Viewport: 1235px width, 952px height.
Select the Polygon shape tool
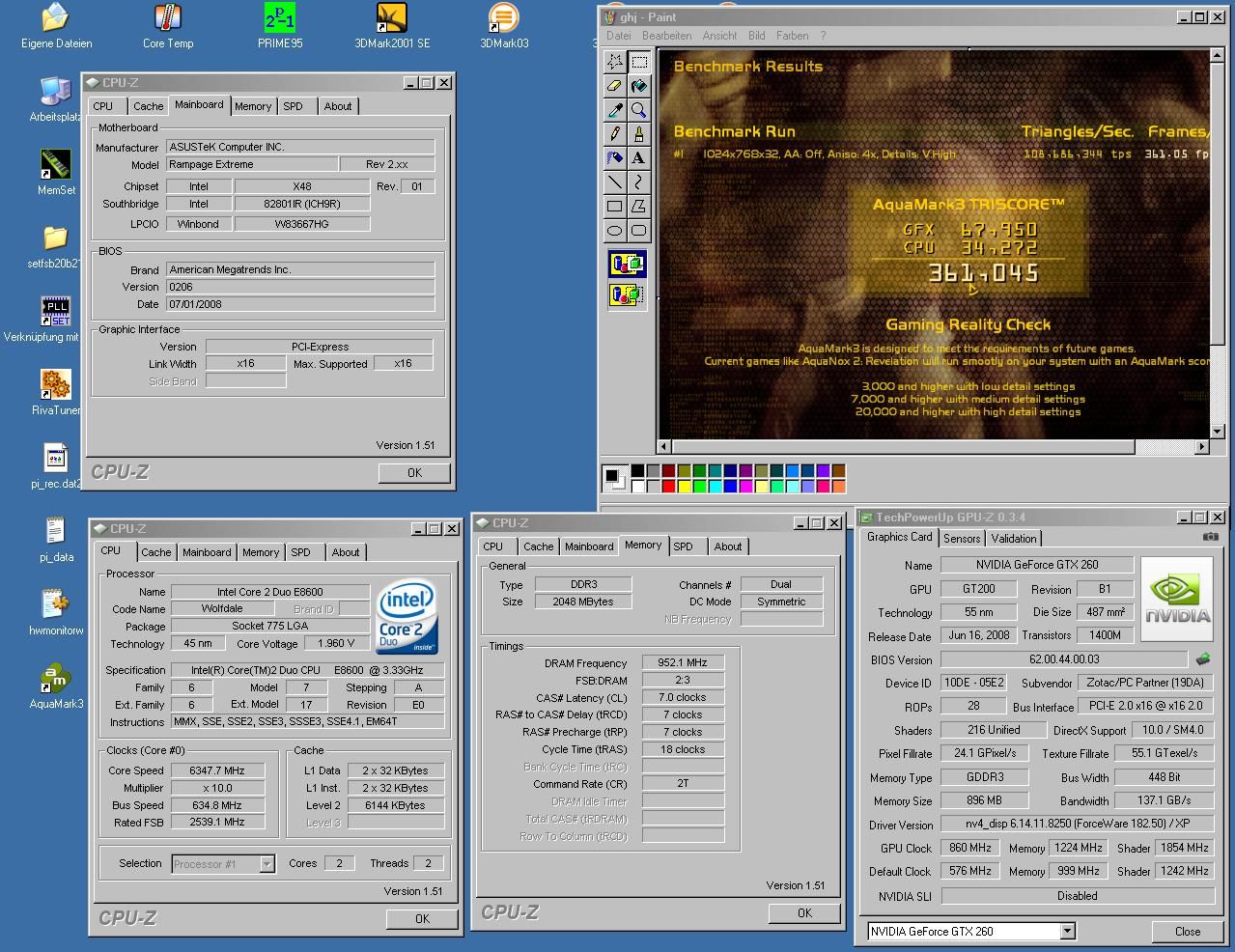(x=638, y=207)
